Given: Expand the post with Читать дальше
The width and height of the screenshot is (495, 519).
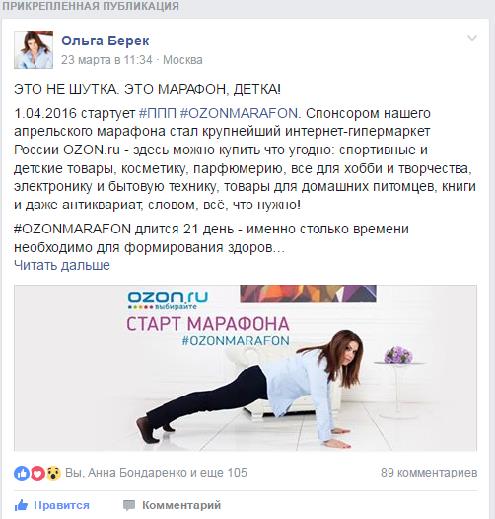Looking at the screenshot, I should tap(62, 265).
